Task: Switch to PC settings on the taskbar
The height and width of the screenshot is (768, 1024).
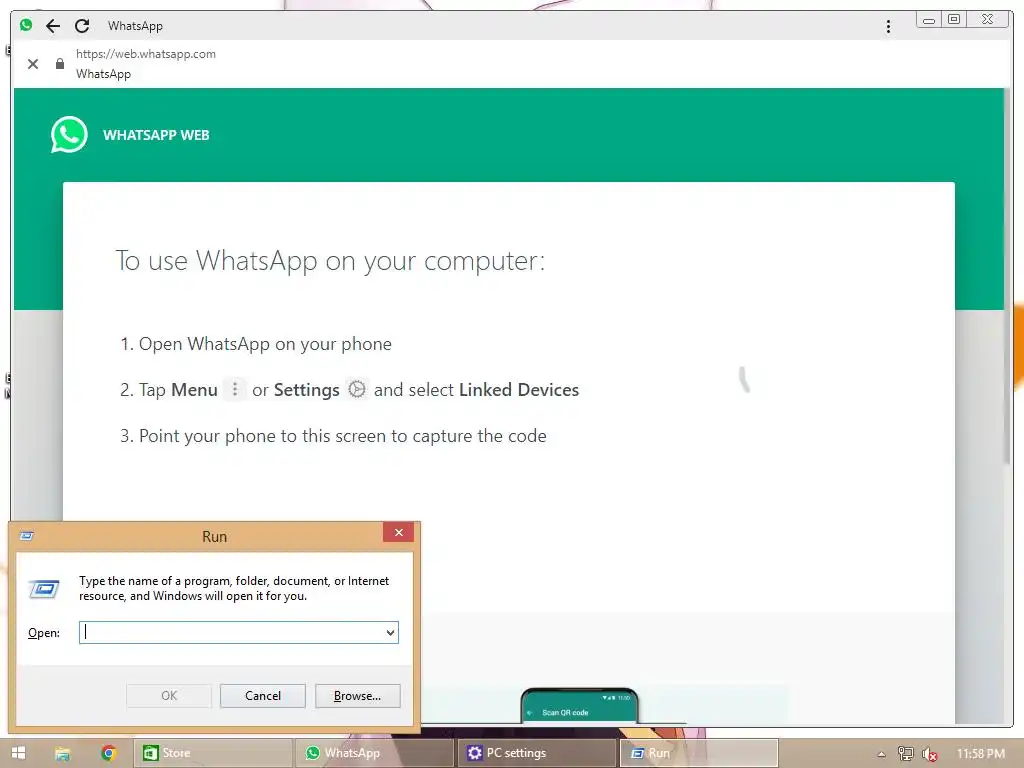Action: (x=537, y=753)
